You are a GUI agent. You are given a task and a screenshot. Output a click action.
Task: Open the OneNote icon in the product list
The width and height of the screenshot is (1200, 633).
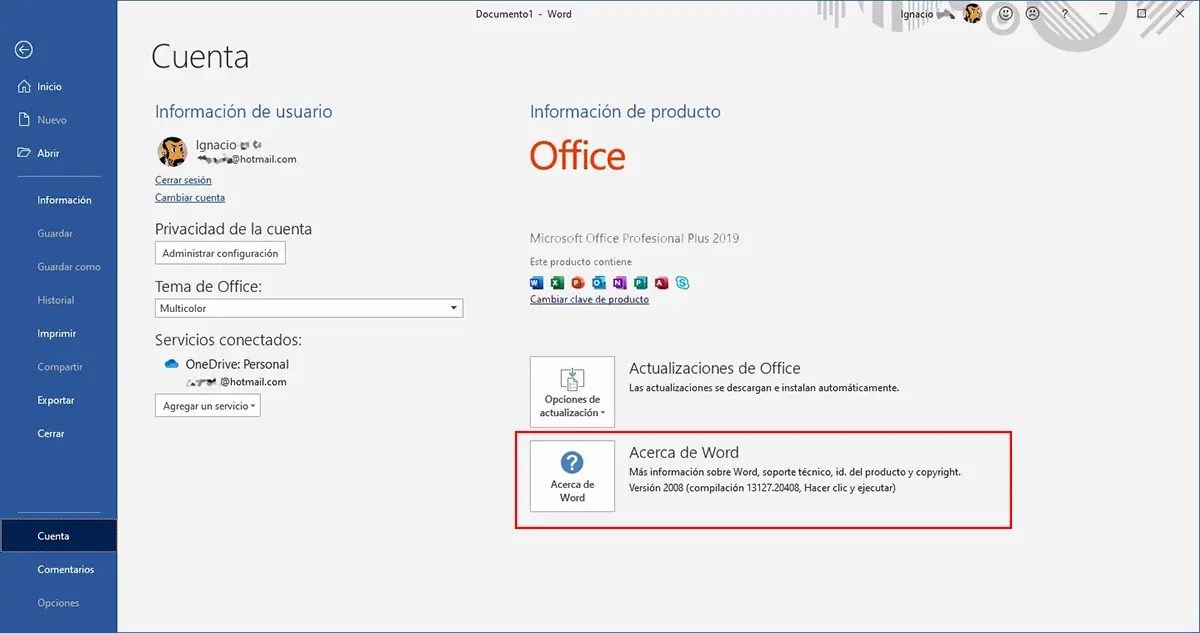[620, 283]
